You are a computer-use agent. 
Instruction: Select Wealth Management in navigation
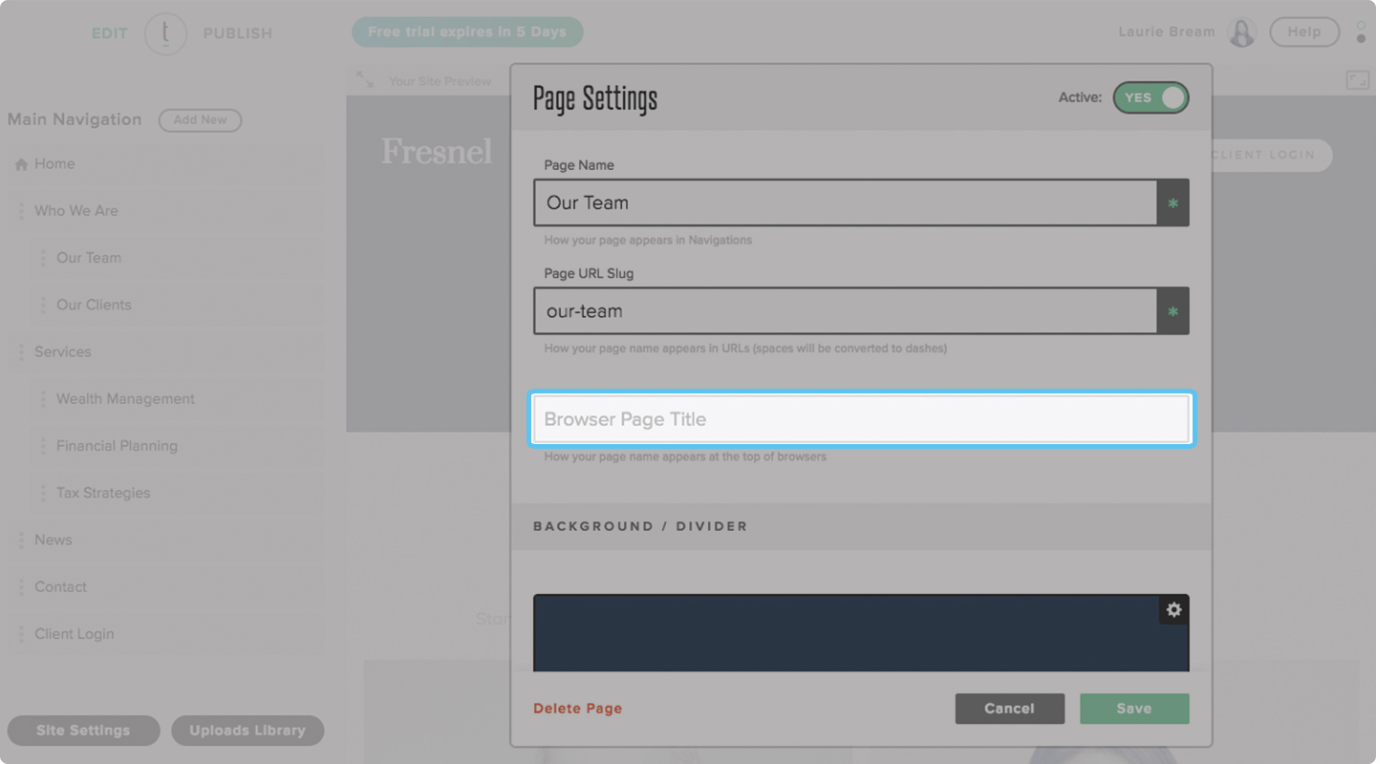pos(125,399)
